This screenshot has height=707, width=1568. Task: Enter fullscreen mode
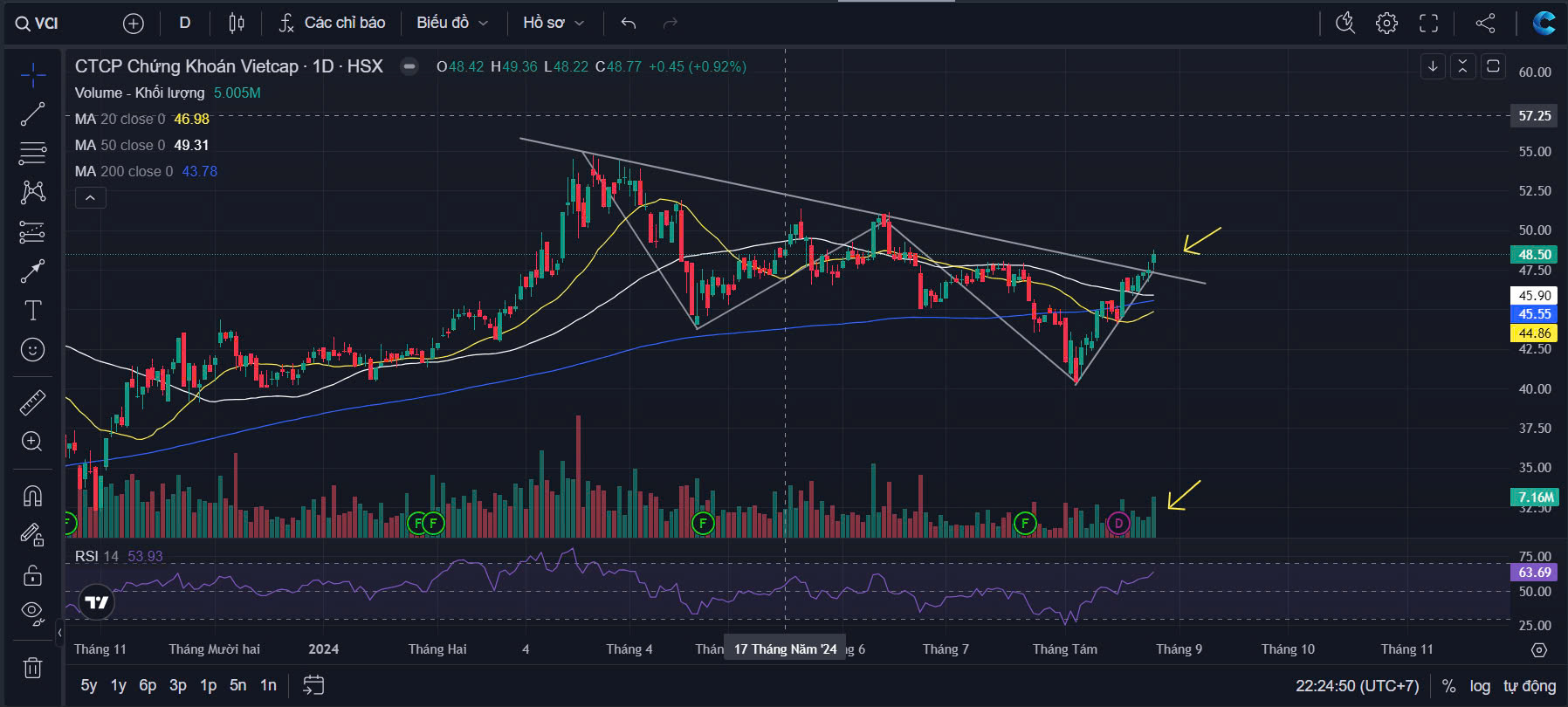point(1428,24)
